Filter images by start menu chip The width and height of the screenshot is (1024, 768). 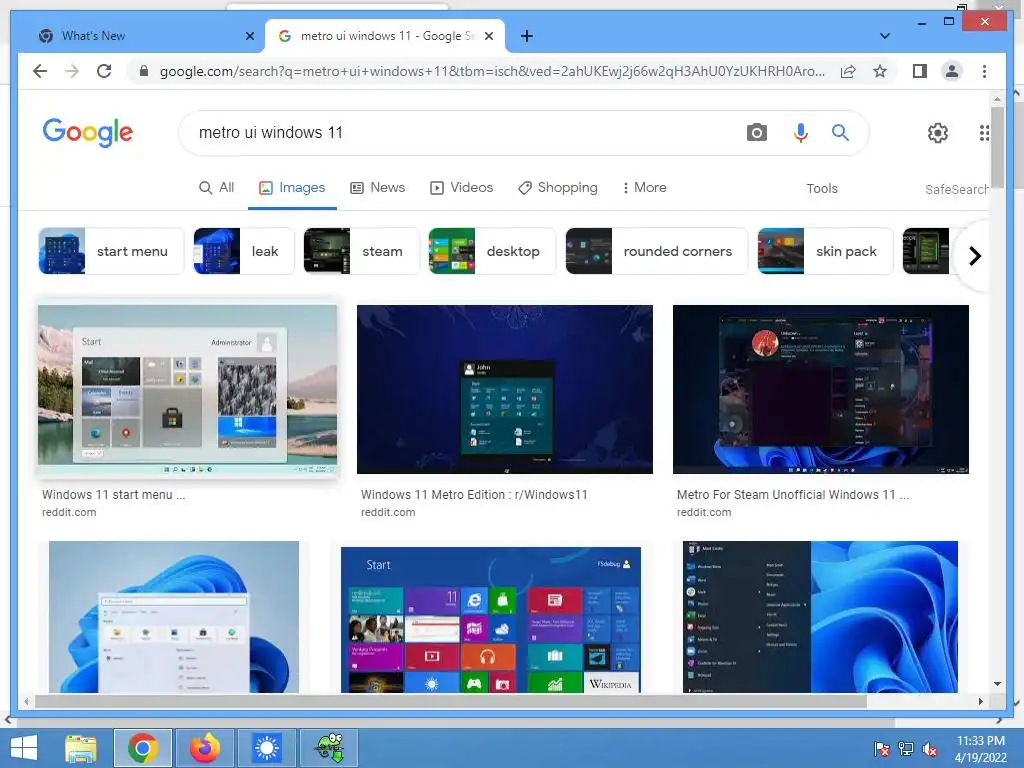[x=111, y=251]
